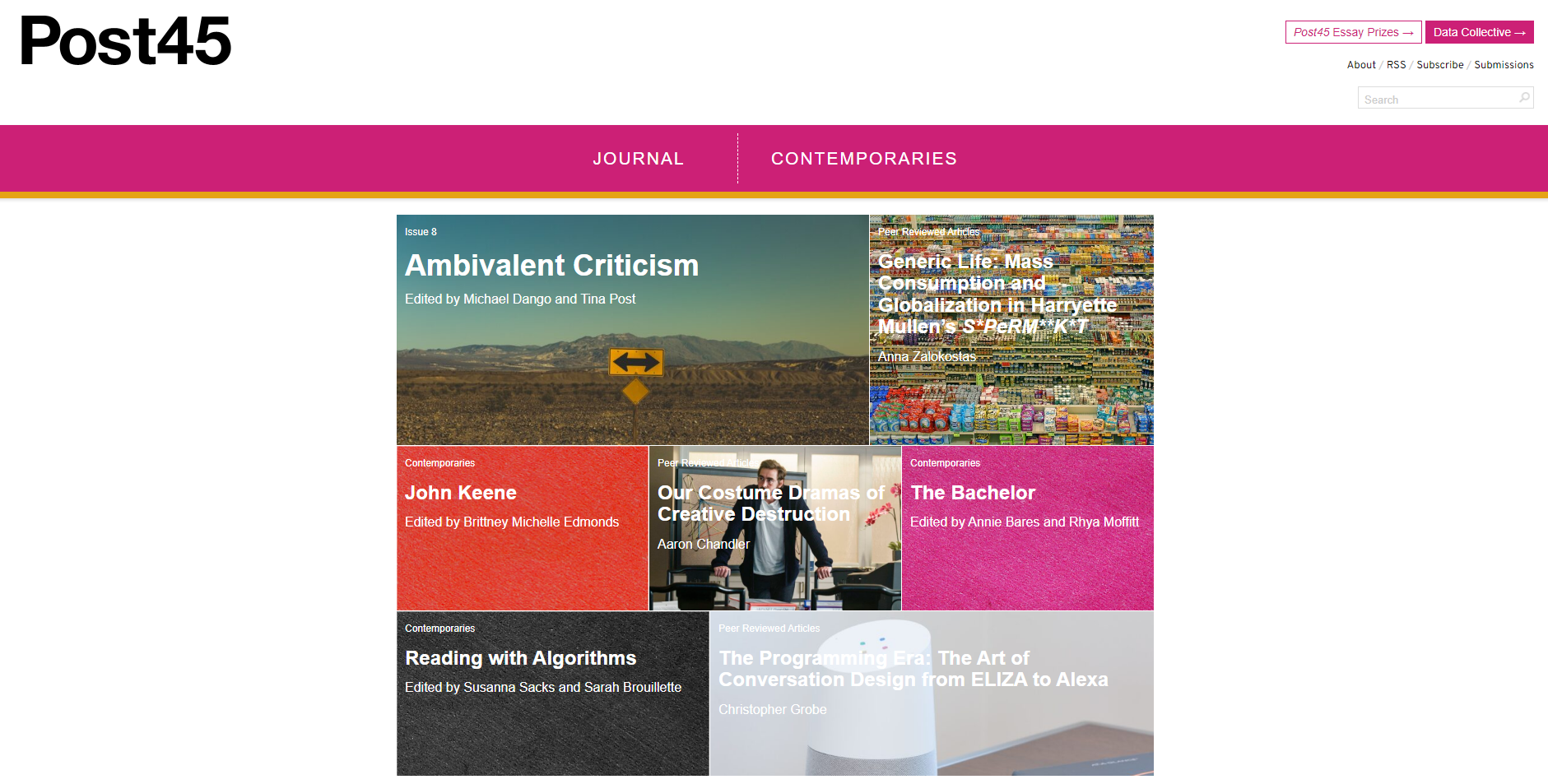Open The Programming Era article tile
Screen dimensions: 1548x784
[x=932, y=694]
